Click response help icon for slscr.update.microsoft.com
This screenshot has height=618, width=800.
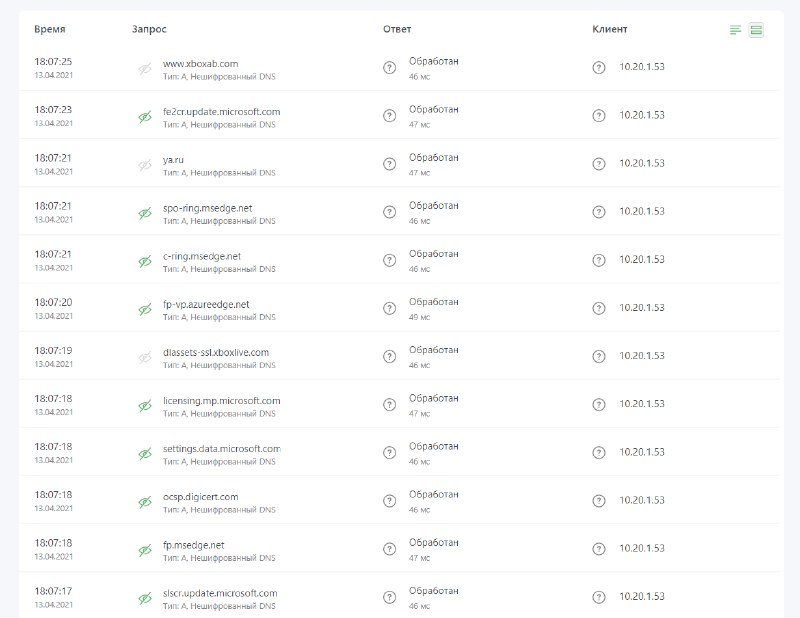pos(389,597)
